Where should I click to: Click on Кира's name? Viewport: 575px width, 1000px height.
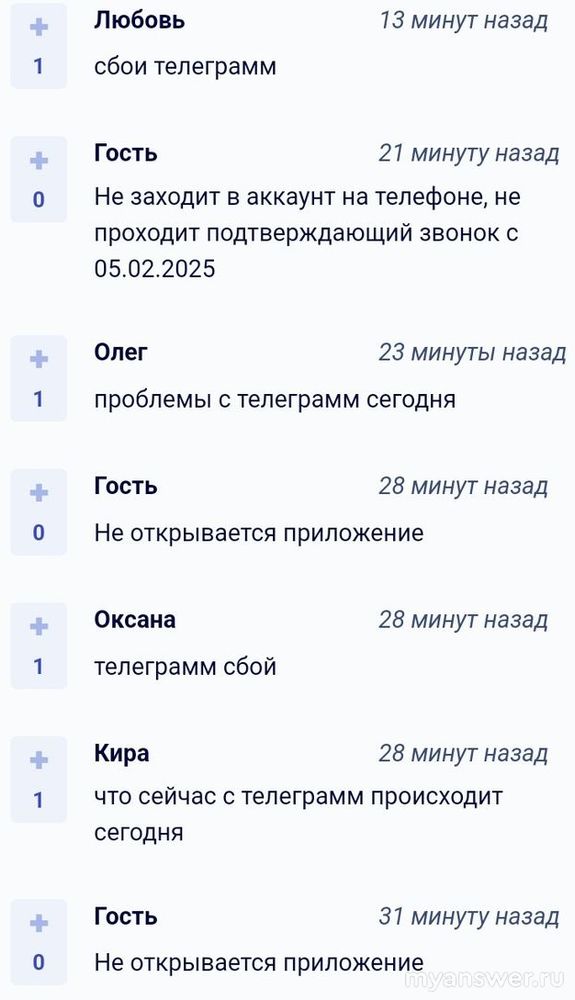[x=122, y=754]
